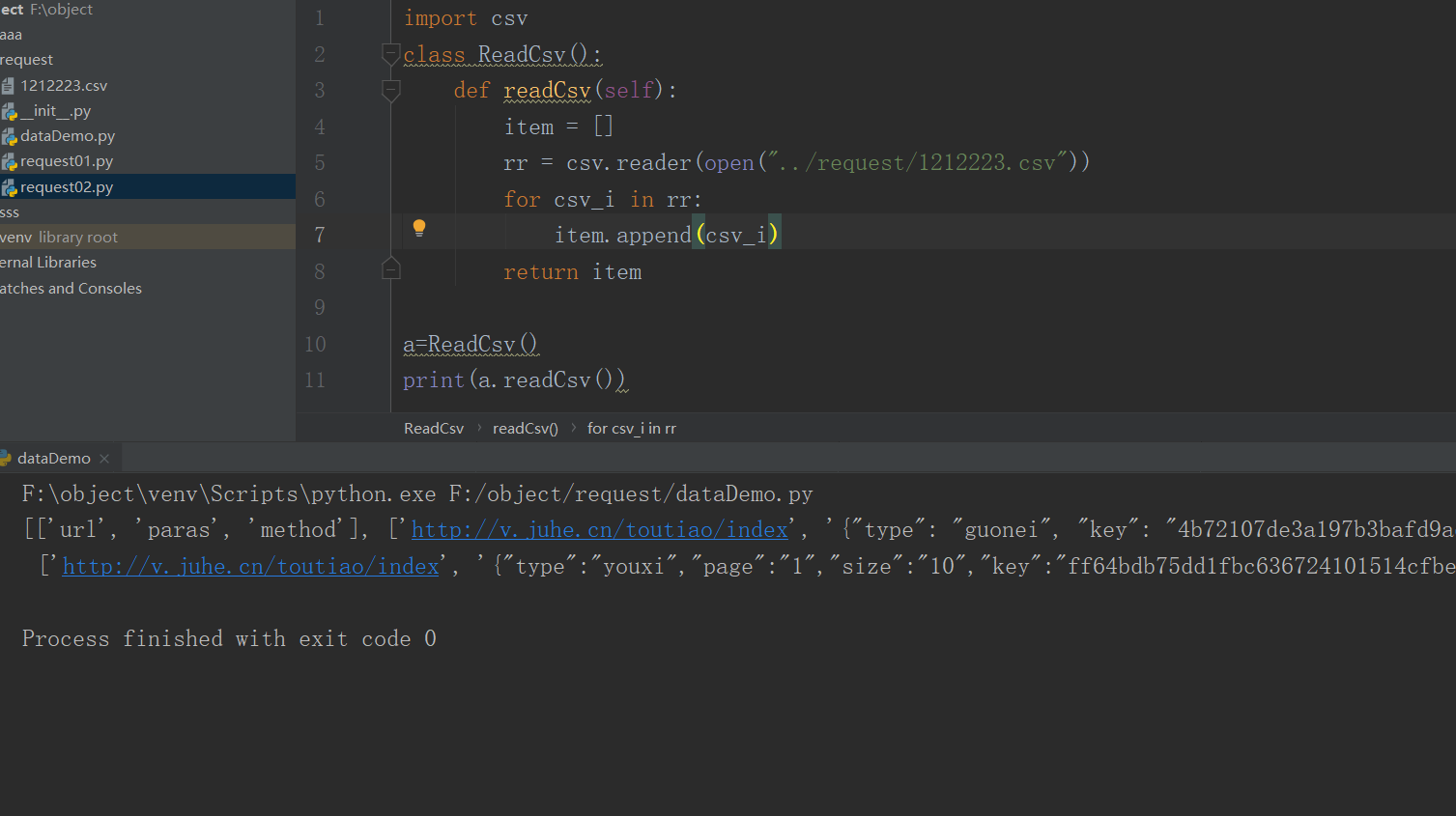
Task: Open __init__.py in the project tree
Action: [56, 111]
